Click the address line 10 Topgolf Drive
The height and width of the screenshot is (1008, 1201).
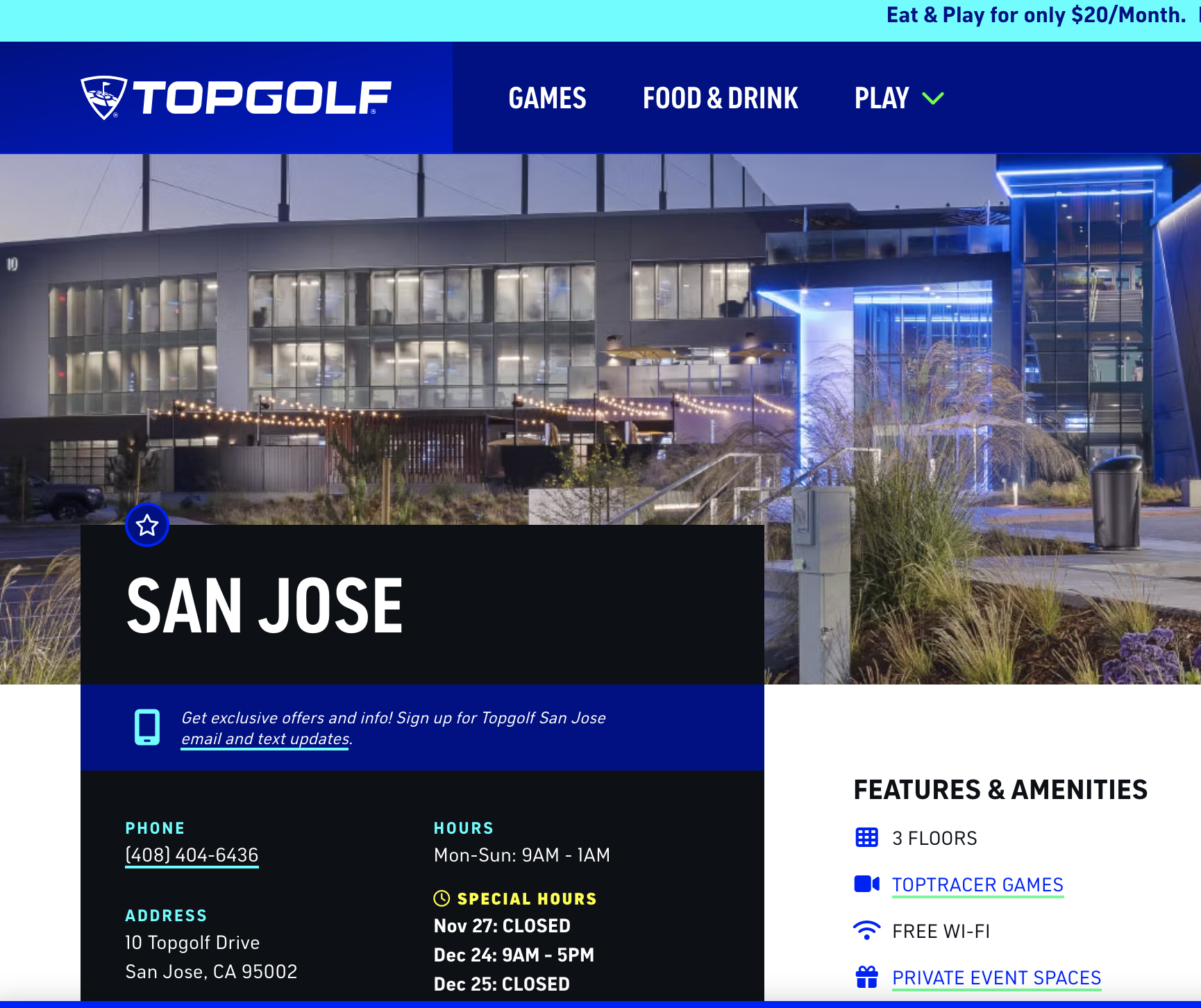[192, 943]
